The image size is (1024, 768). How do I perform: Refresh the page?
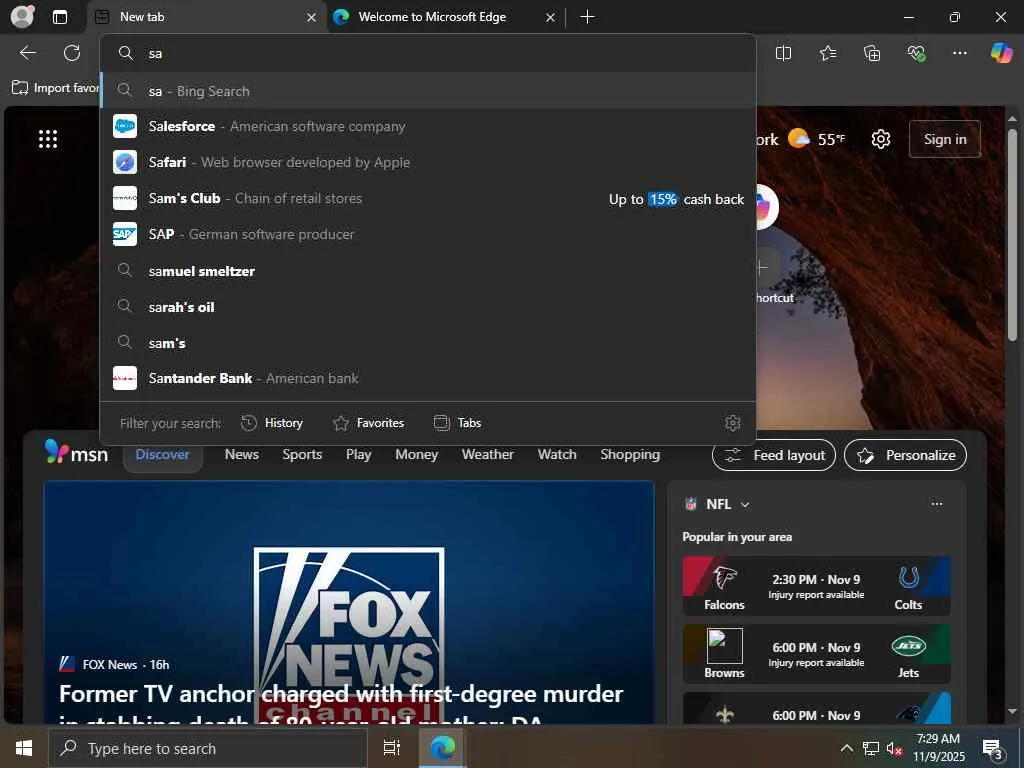(72, 53)
